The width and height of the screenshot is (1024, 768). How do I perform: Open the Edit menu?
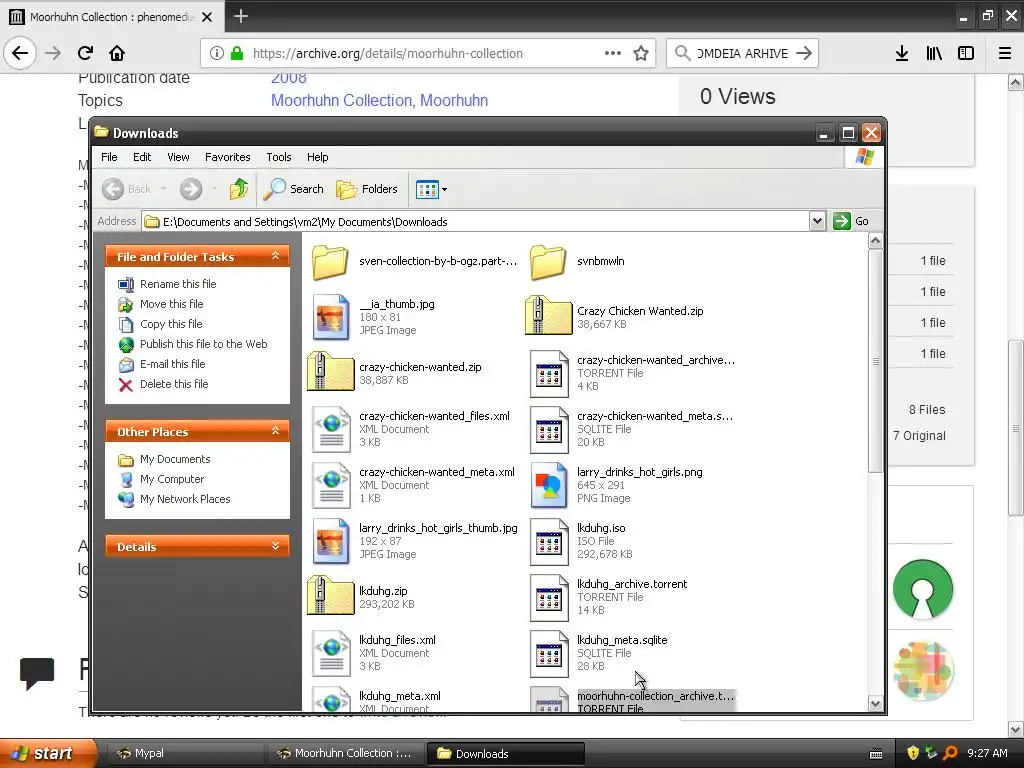142,157
